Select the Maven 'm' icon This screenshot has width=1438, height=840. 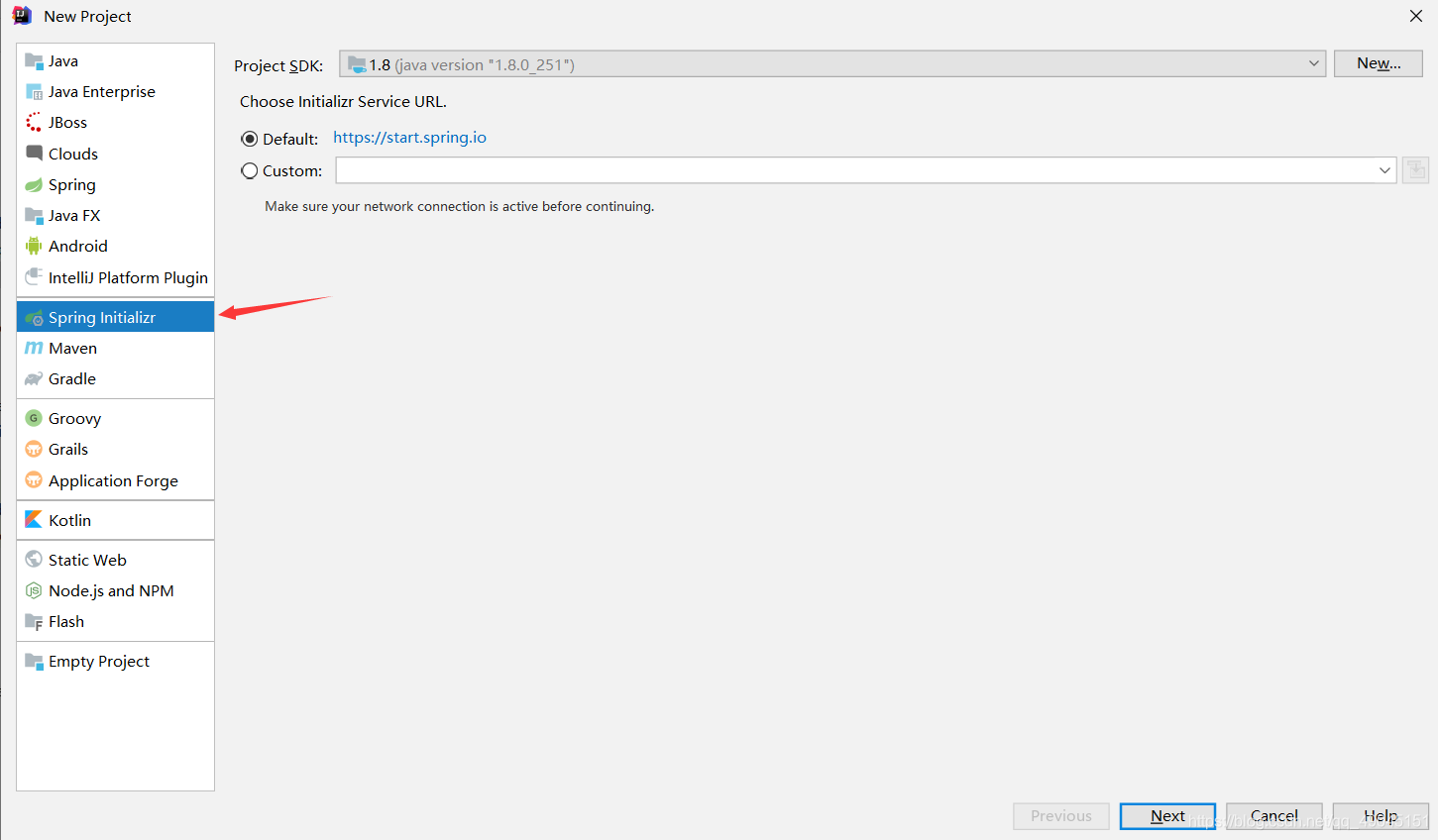click(34, 349)
